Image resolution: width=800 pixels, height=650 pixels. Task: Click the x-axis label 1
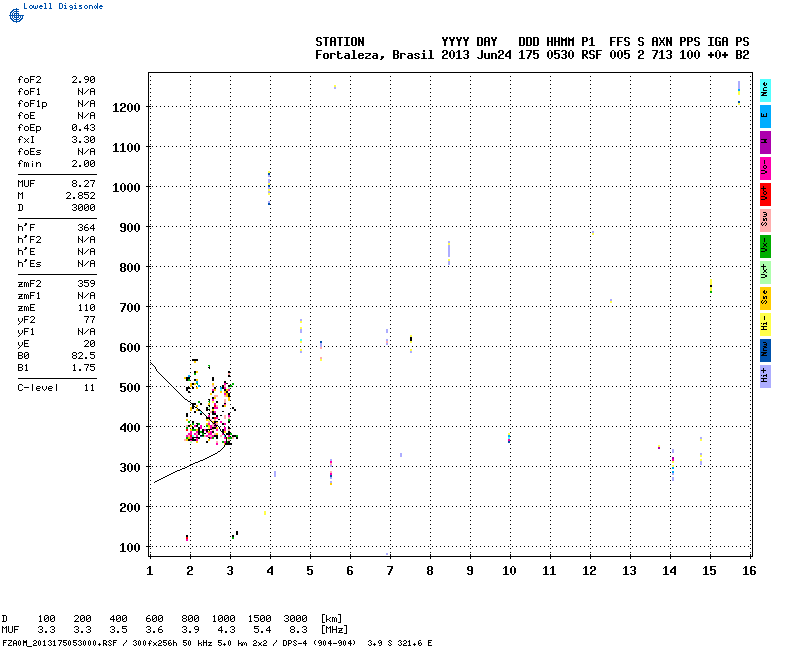click(x=149, y=571)
